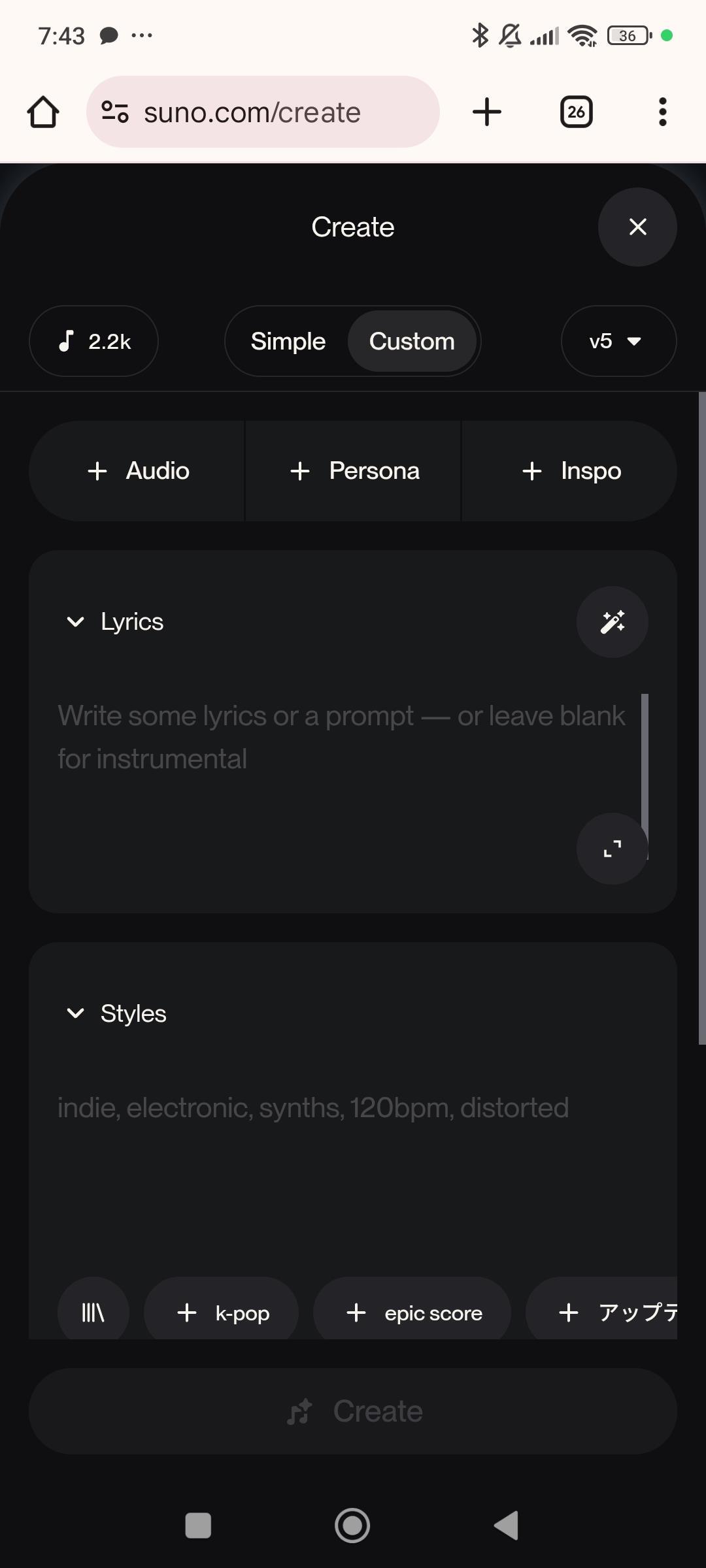
Task: Expand the lyrics editor to fullscreen
Action: tap(612, 849)
